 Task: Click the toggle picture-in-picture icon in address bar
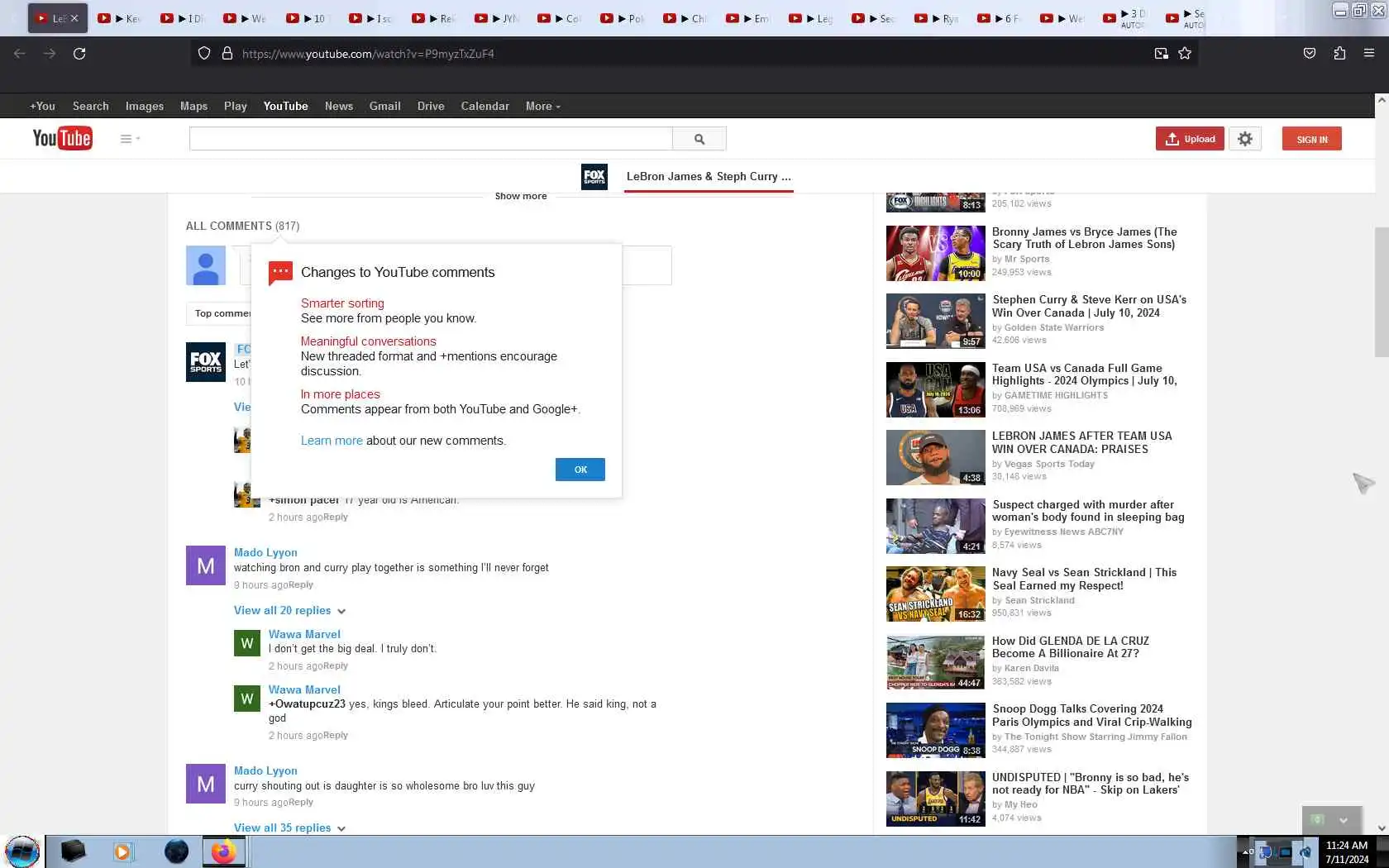click(x=1161, y=54)
